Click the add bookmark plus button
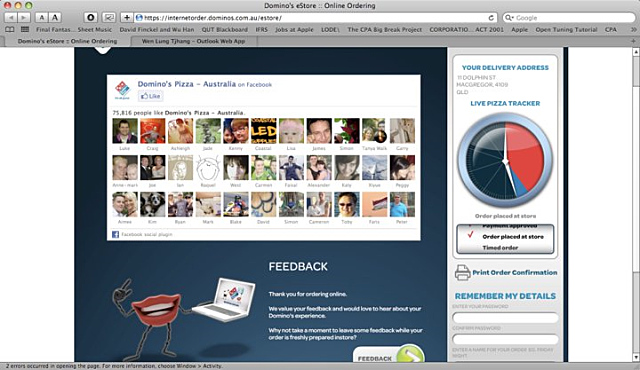640x370 pixels. point(127,18)
